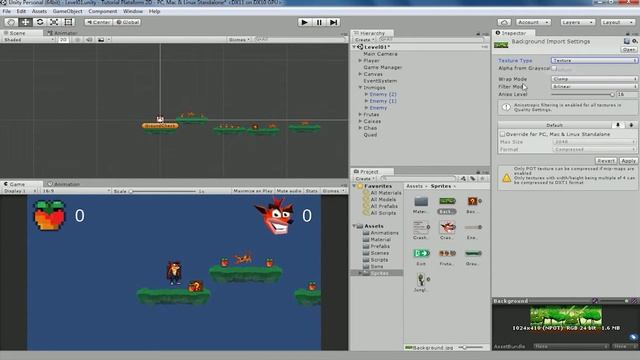Click search by label icon in Project
Viewport: 640px width, 360px height.
[x=473, y=178]
